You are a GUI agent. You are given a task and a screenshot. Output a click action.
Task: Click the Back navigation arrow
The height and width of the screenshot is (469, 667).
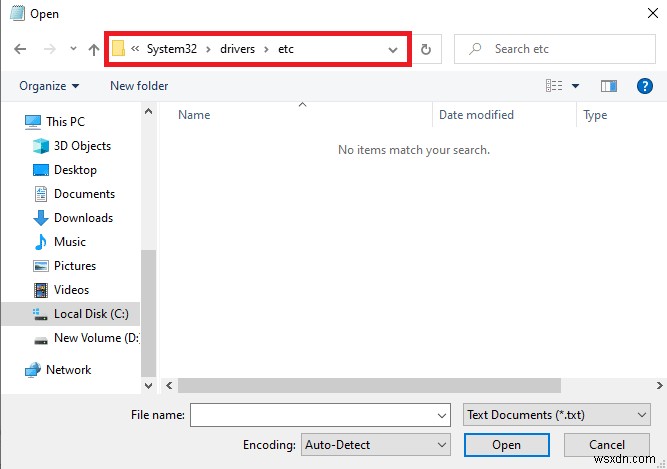pos(21,49)
